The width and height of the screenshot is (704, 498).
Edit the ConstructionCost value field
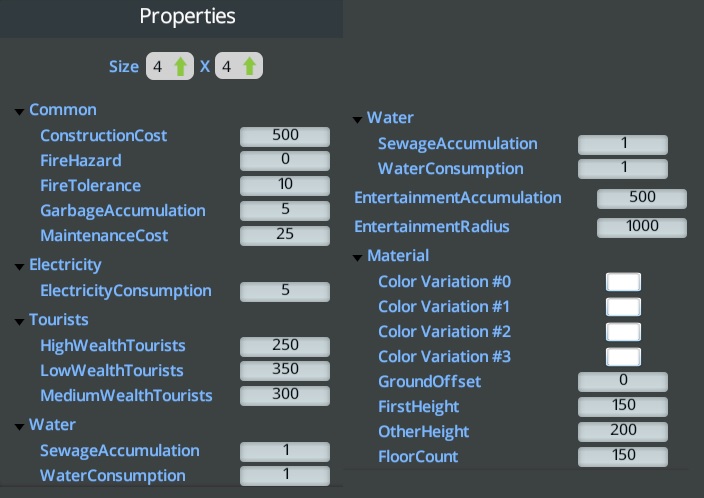click(x=285, y=136)
